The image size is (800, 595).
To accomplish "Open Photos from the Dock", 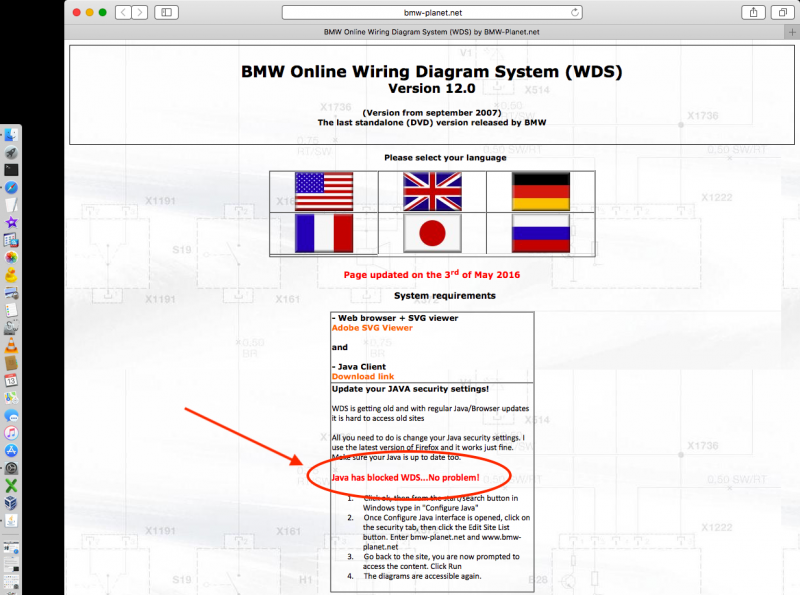I will 11,257.
